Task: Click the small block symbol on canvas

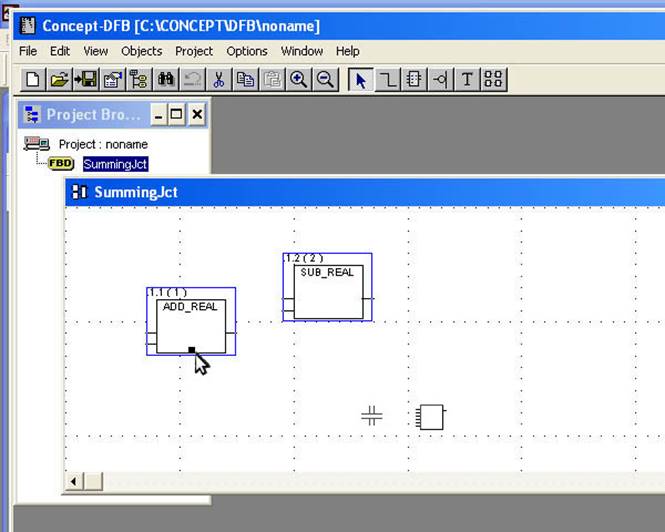Action: (430, 417)
